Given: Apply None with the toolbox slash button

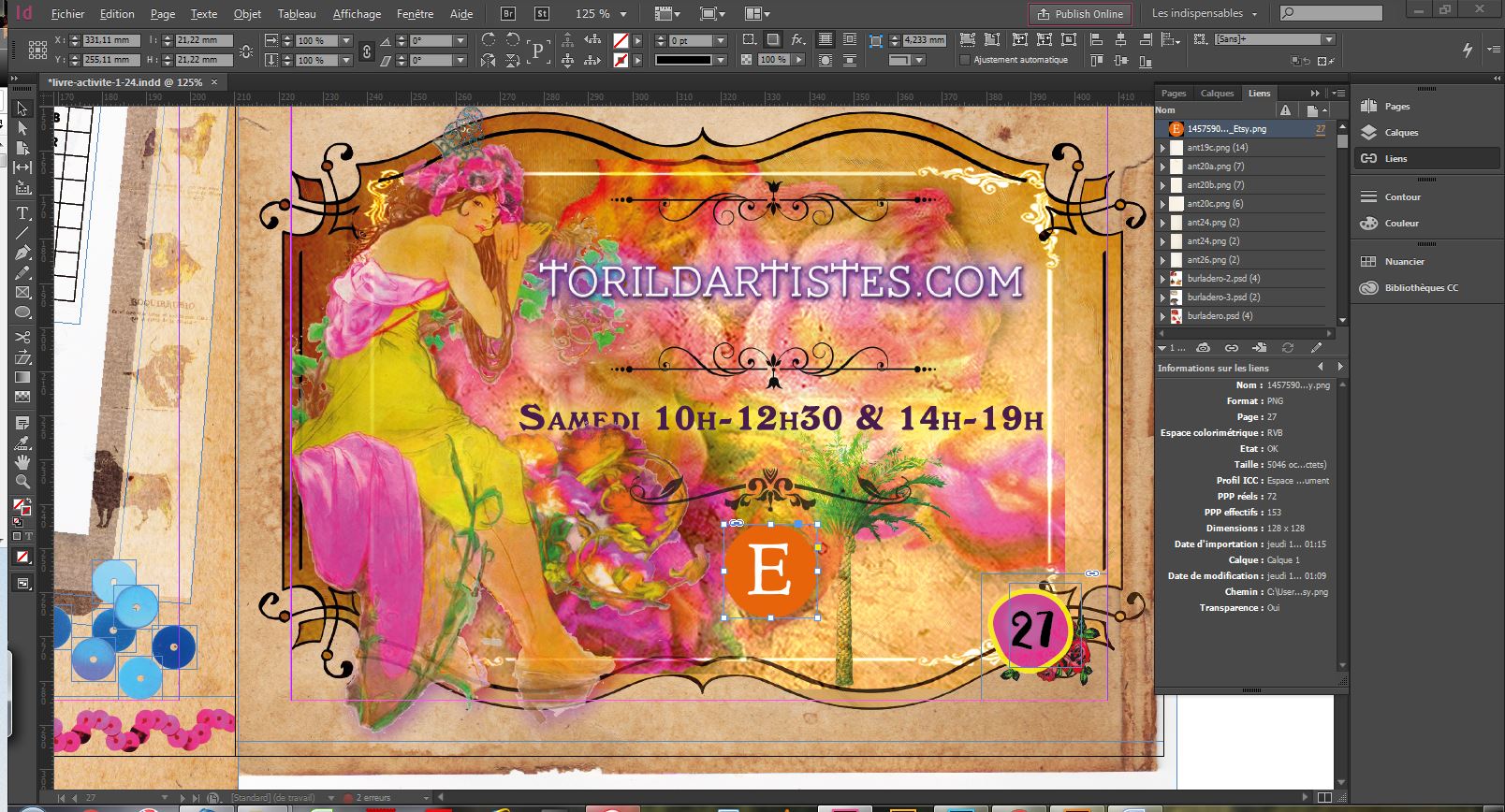Looking at the screenshot, I should pyautogui.click(x=22, y=558).
